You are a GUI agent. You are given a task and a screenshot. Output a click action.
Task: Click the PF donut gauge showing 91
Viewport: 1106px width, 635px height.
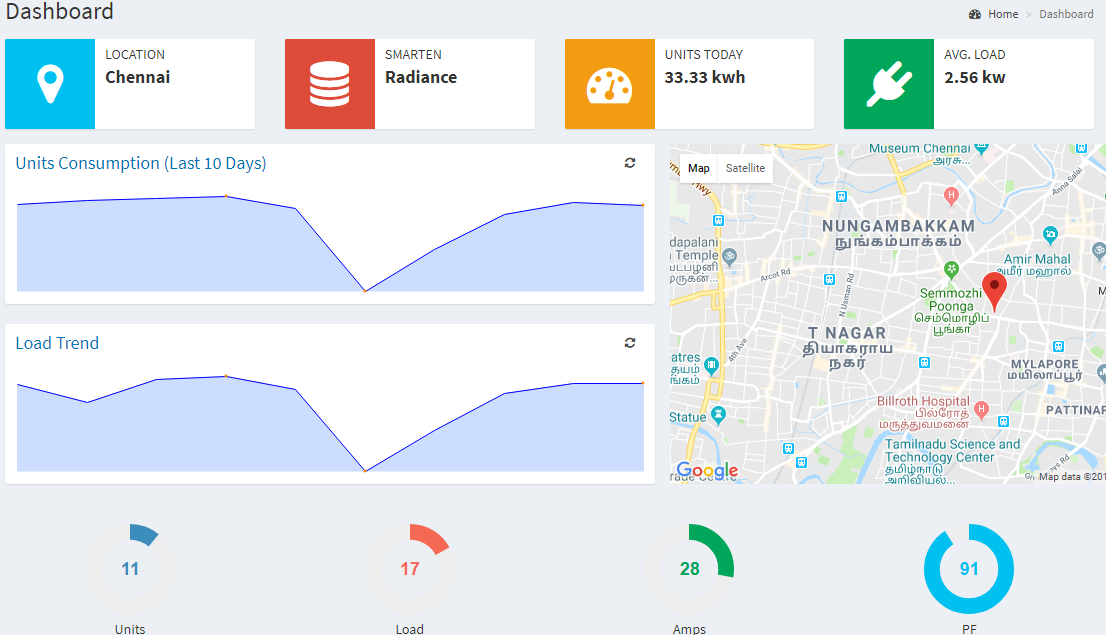(968, 569)
